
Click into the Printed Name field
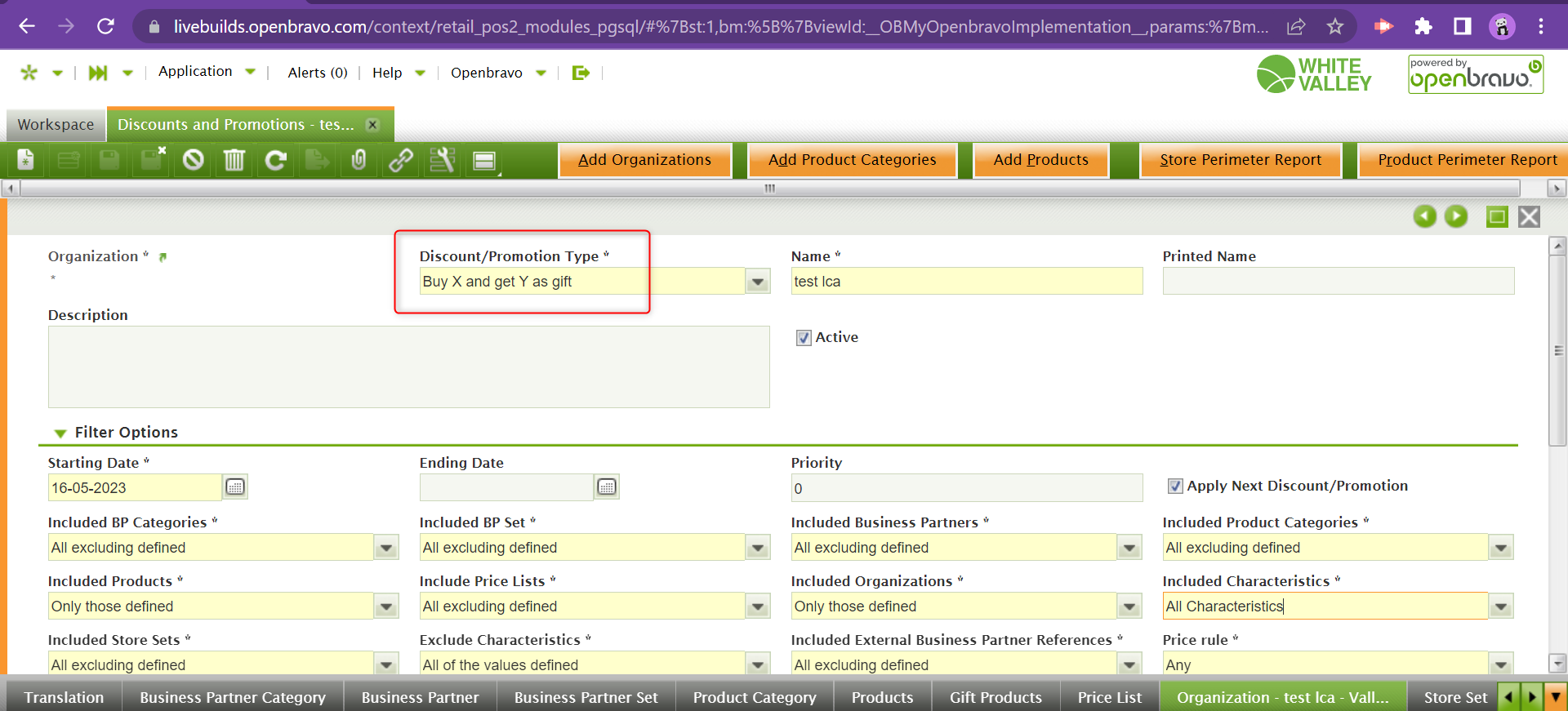[x=1338, y=282]
